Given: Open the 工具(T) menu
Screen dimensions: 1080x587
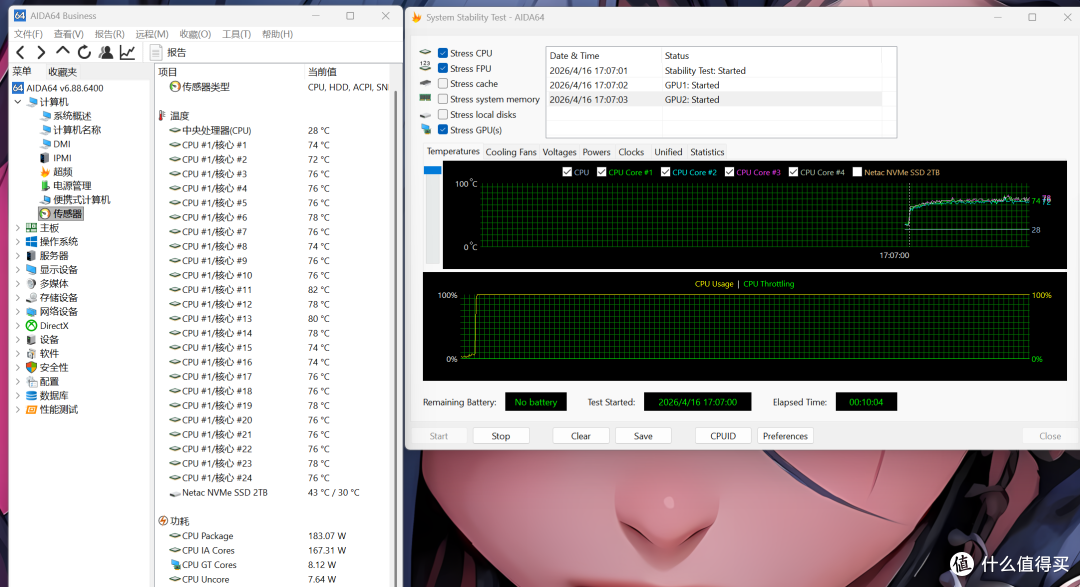Looking at the screenshot, I should tap(236, 34).
